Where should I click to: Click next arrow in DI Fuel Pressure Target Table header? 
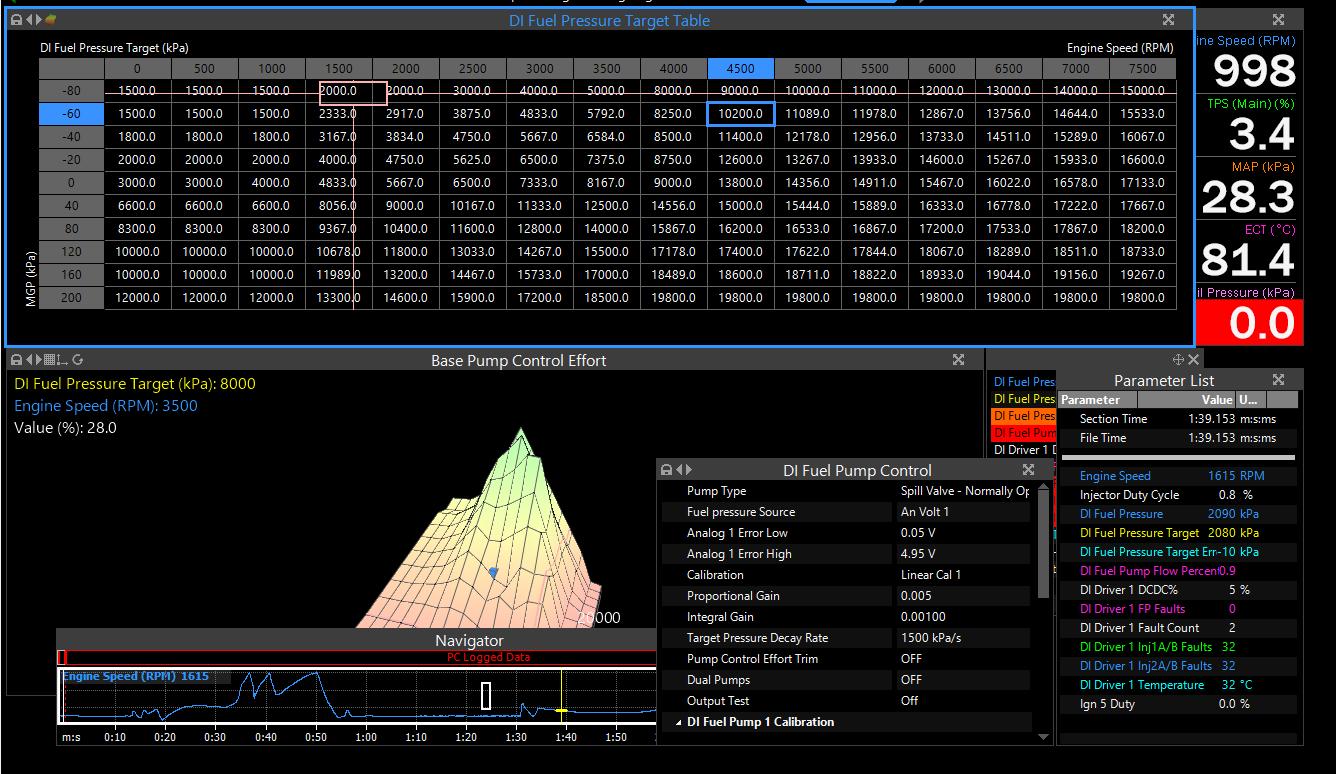[x=39, y=20]
